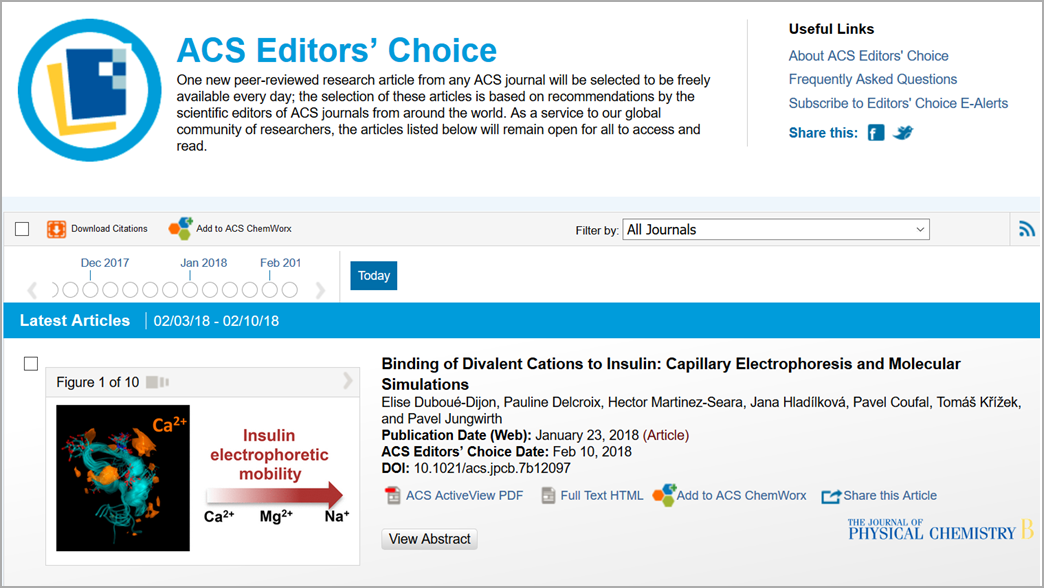Click the ACS Editors' Choice logo
The height and width of the screenshot is (588, 1044).
[89, 89]
